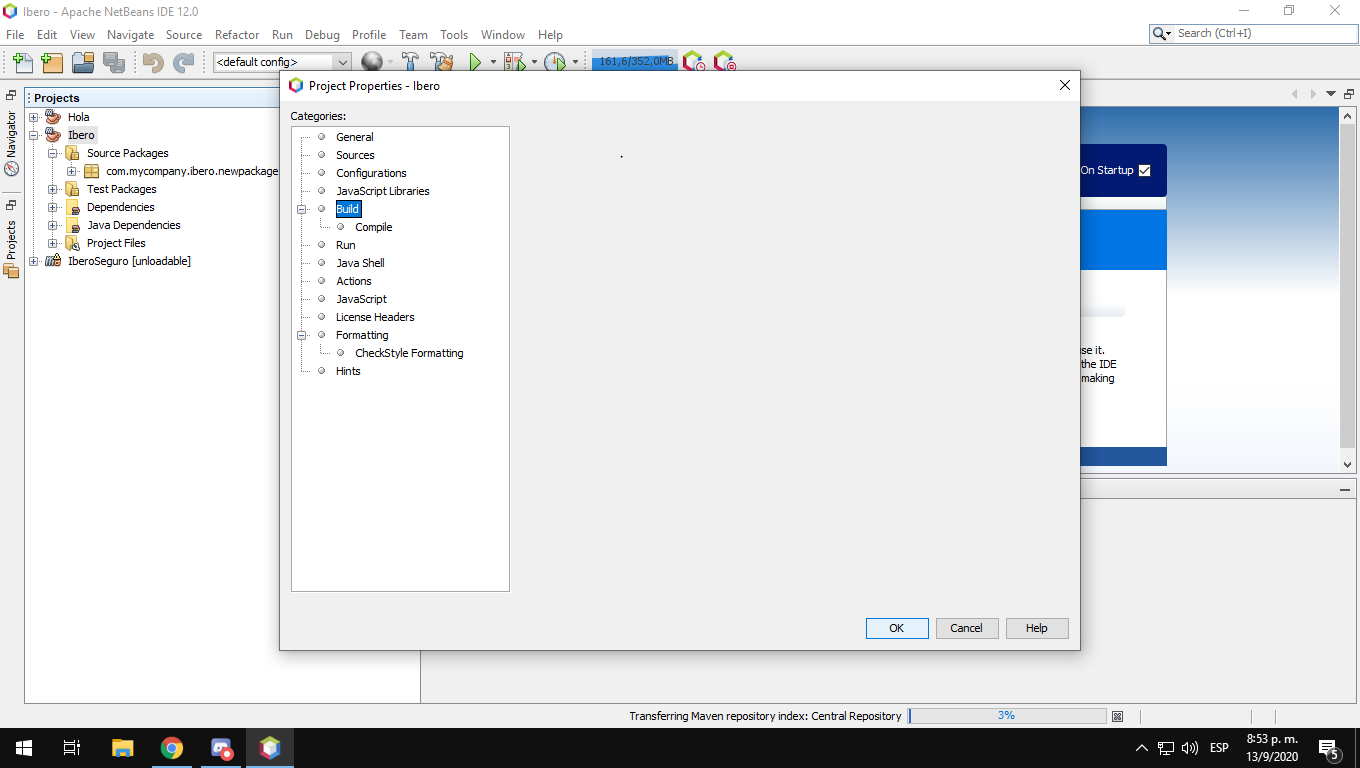Click the search magnifier dropdown icon
Image resolution: width=1360 pixels, height=768 pixels.
tap(1162, 33)
